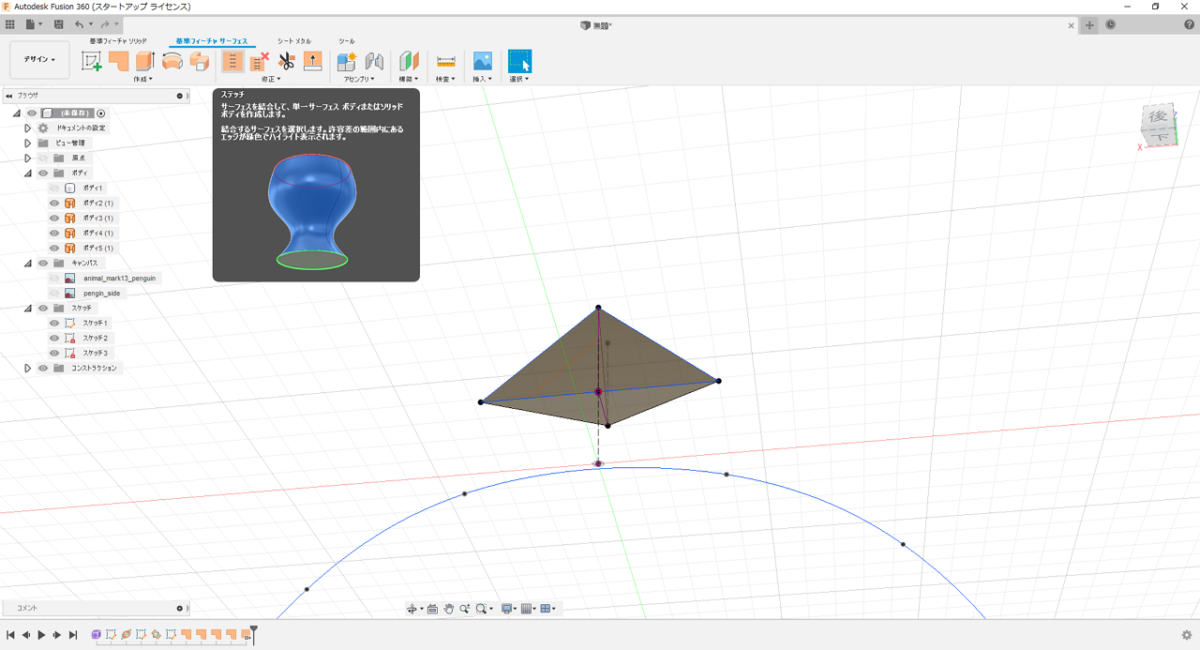The height and width of the screenshot is (650, 1200).
Task: Open the 構築 dropdown menu
Action: [409, 79]
